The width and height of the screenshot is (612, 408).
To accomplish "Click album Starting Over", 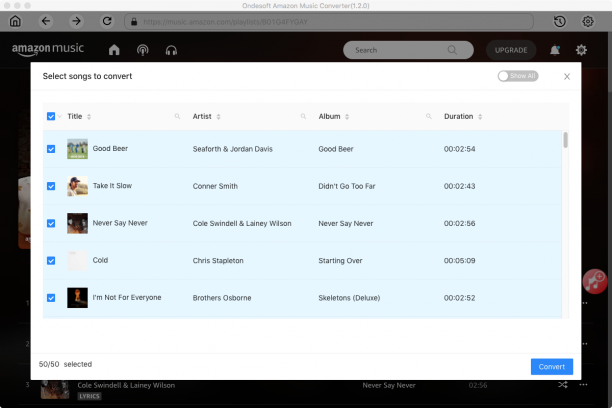I will (x=340, y=260).
